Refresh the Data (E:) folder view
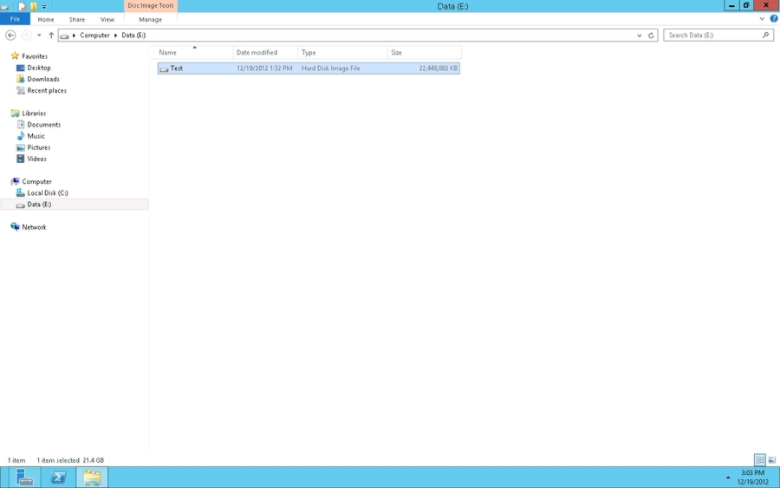This screenshot has height=488, width=780. tap(651, 35)
